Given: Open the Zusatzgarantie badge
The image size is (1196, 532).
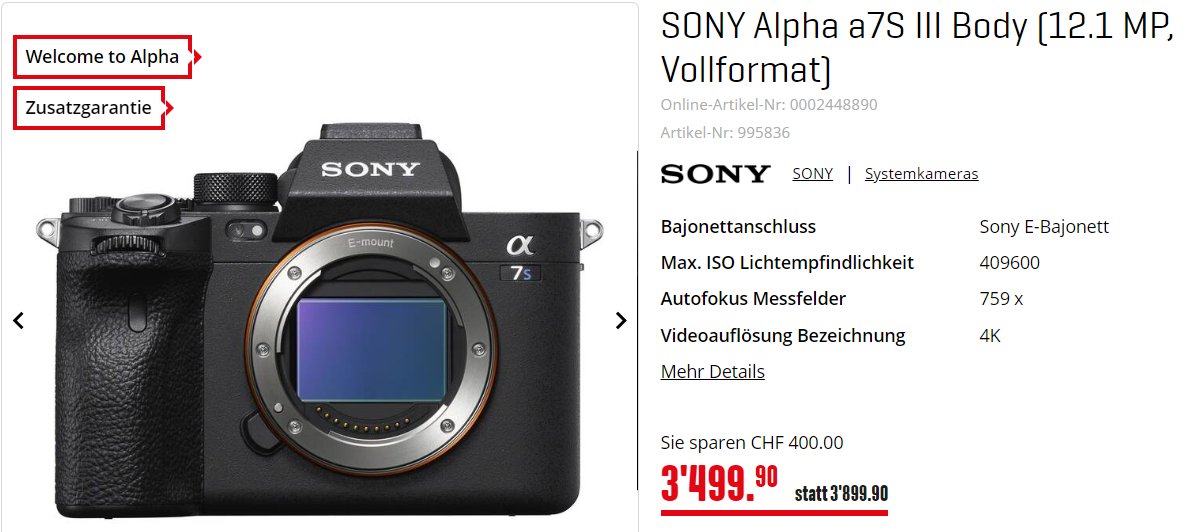Looking at the screenshot, I should tap(88, 108).
